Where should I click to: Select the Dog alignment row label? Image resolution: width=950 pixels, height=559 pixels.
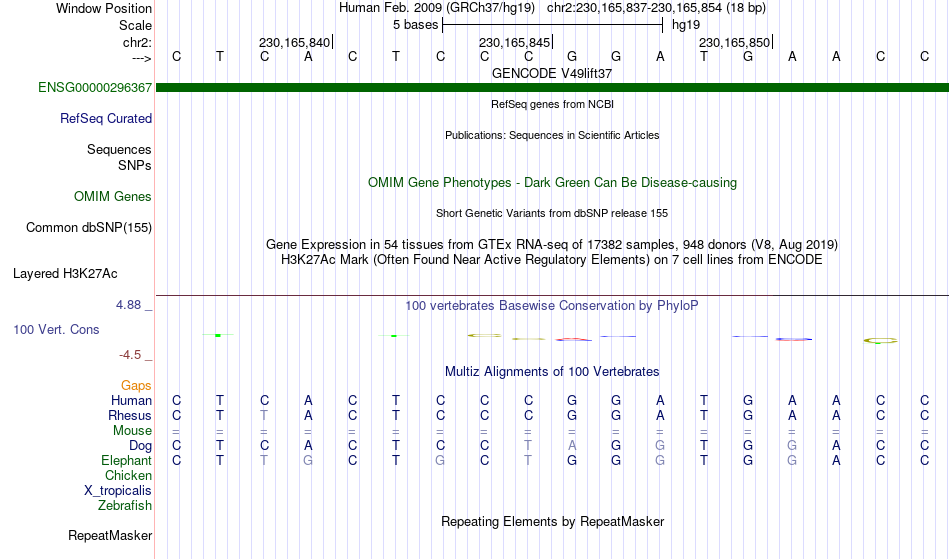(141, 446)
